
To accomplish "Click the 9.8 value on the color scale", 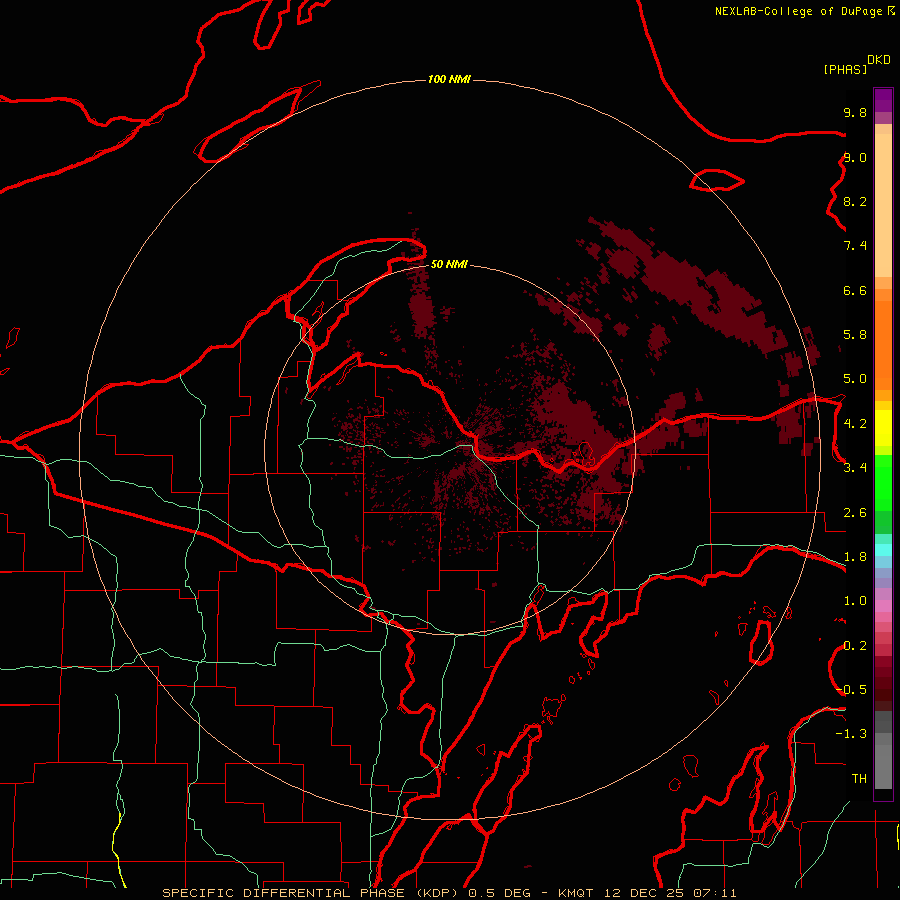I will pyautogui.click(x=855, y=112).
